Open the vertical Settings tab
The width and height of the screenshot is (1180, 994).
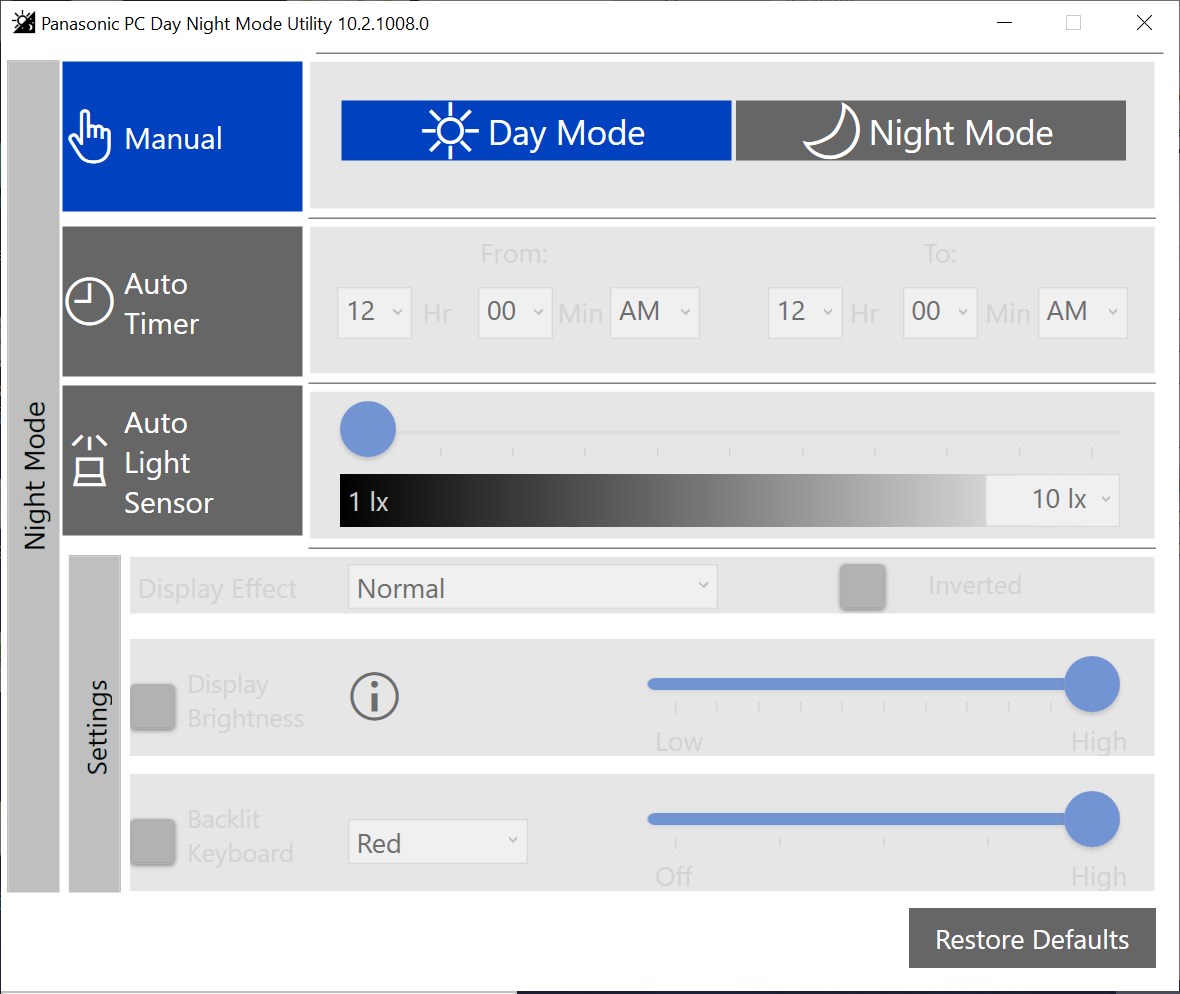[x=95, y=724]
